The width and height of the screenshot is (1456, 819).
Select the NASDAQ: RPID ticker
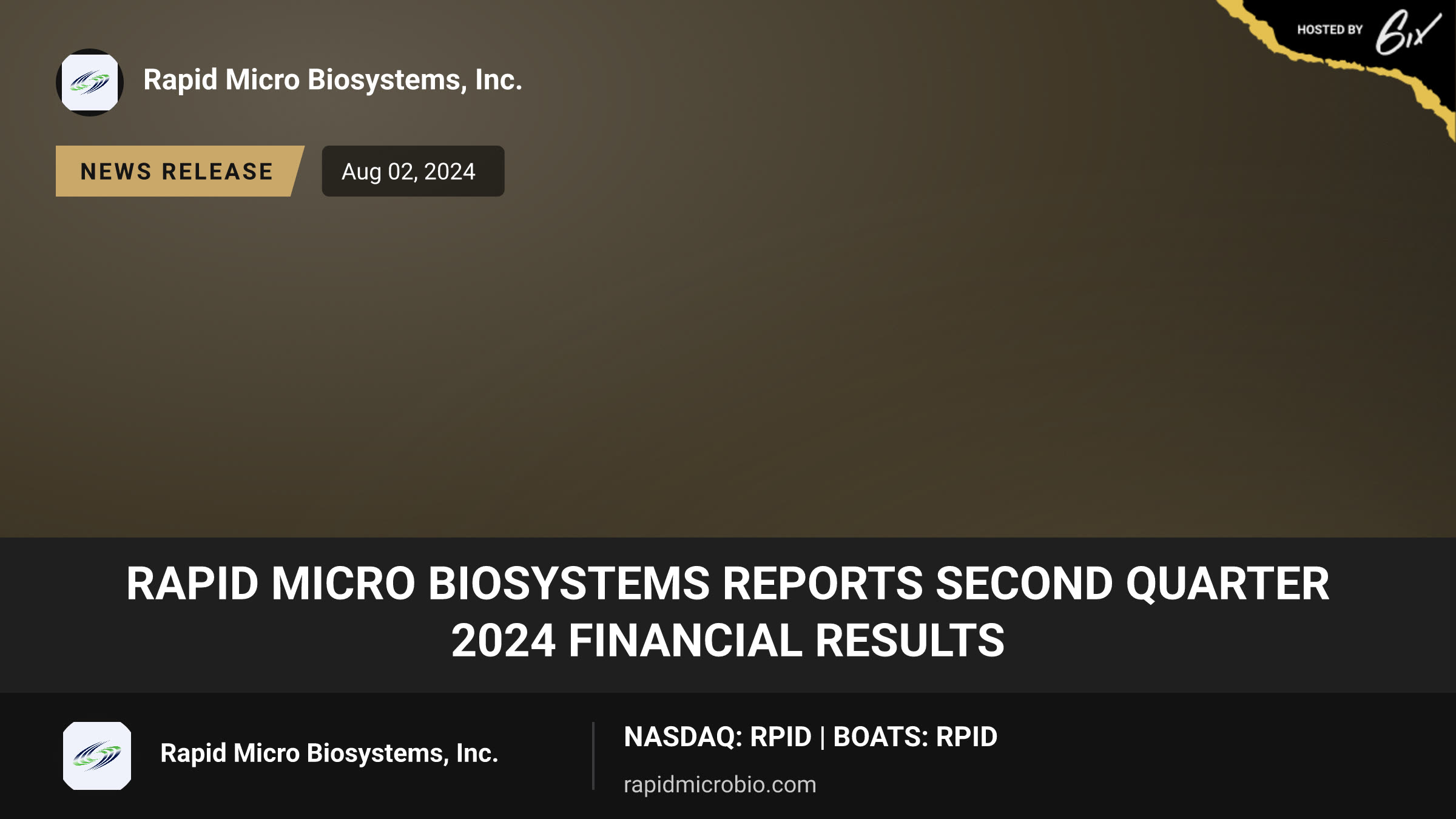(718, 737)
